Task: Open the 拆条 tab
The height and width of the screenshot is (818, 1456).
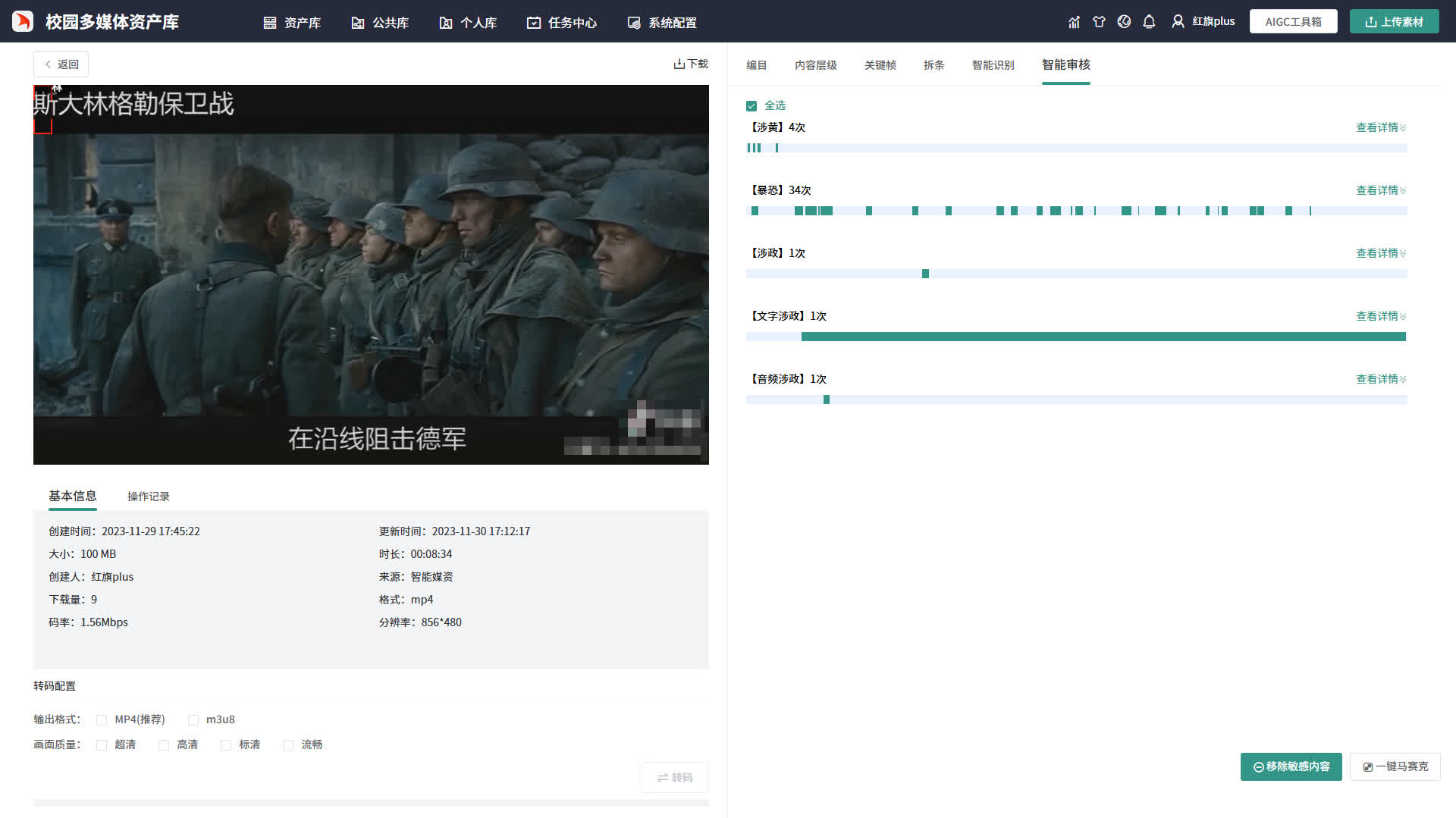Action: pos(934,65)
